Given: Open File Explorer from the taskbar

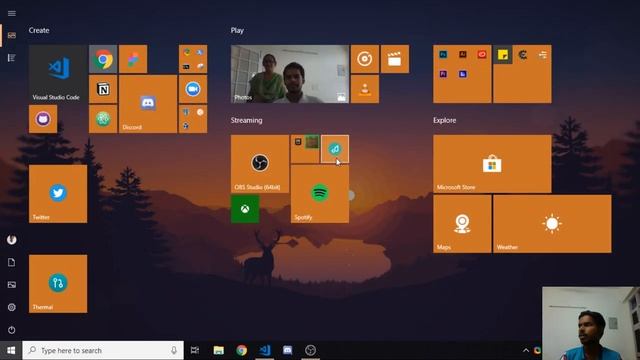Looking at the screenshot, I should click(219, 350).
